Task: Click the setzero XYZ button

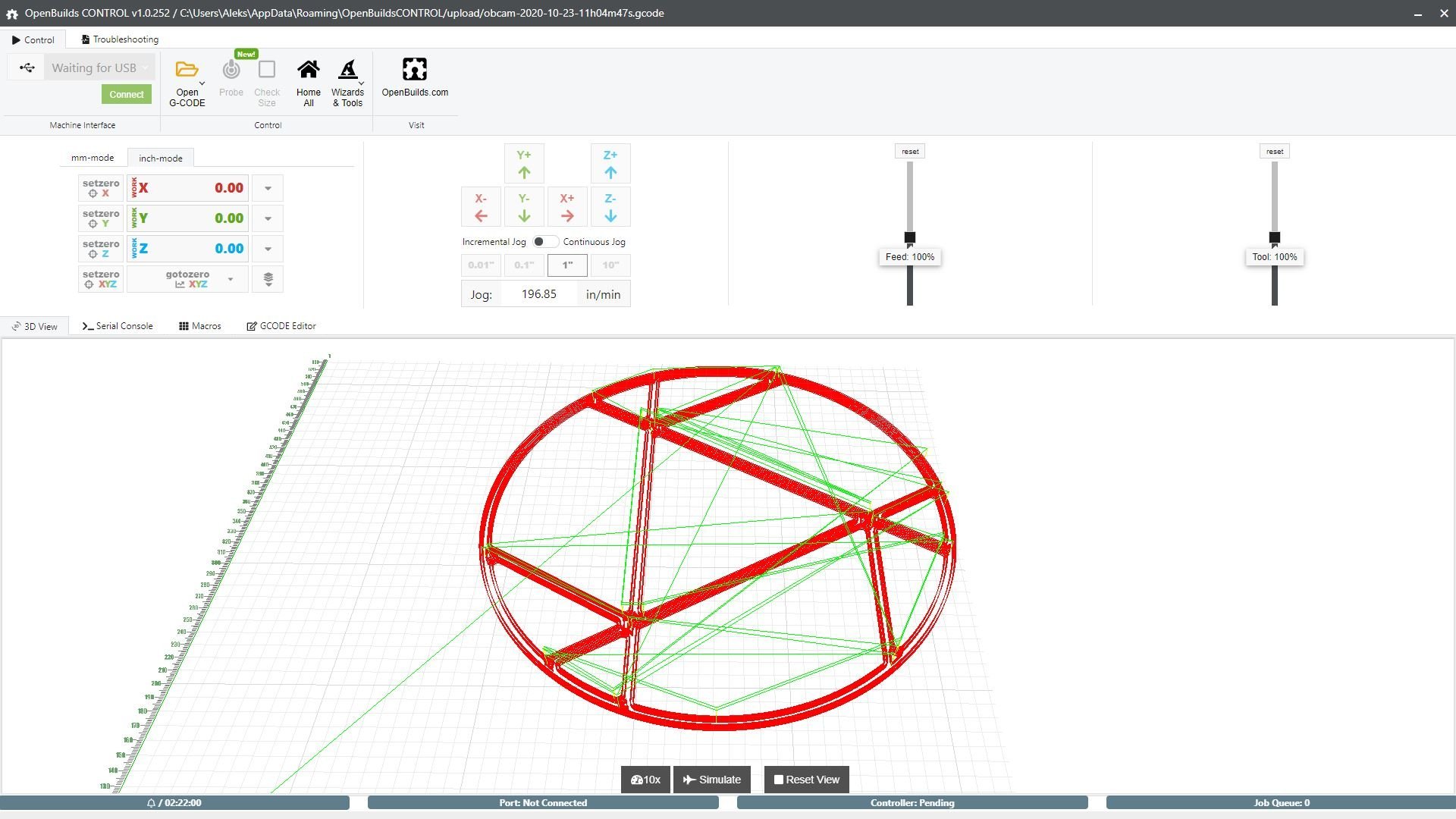Action: [x=101, y=279]
